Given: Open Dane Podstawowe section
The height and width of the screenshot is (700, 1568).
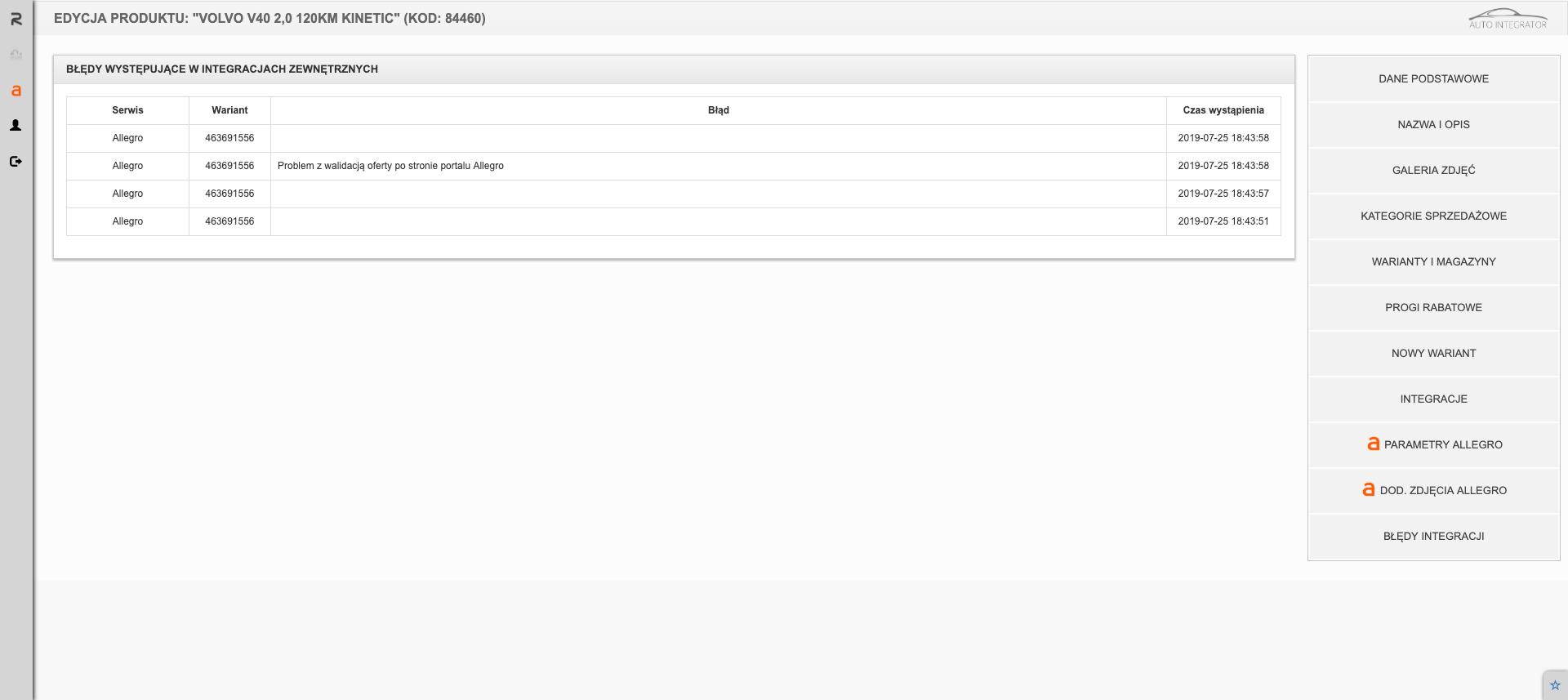Looking at the screenshot, I should pos(1433,79).
